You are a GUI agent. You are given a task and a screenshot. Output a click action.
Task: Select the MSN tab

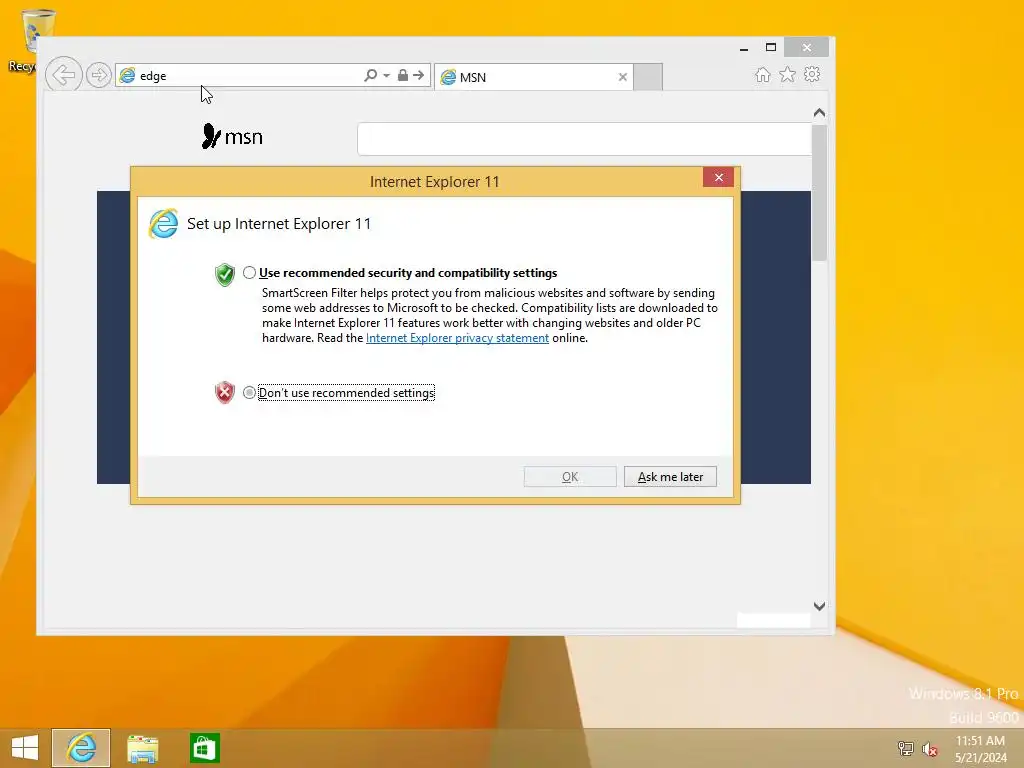pyautogui.click(x=534, y=77)
